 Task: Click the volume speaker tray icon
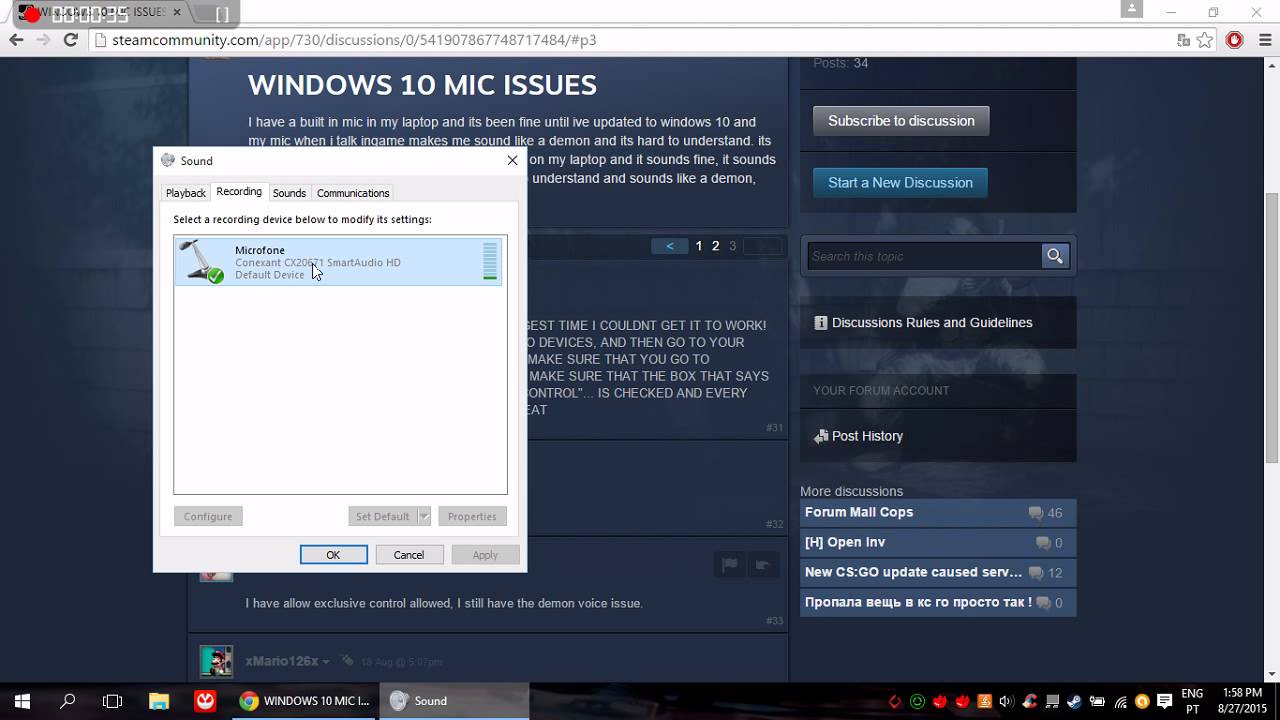coord(1006,701)
